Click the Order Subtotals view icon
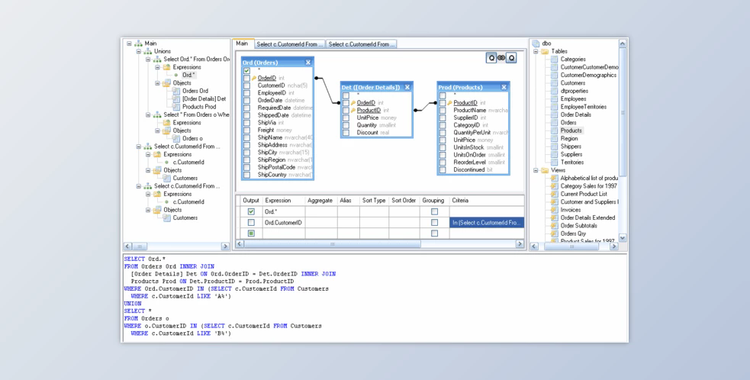Image resolution: width=750 pixels, height=380 pixels. 554,225
